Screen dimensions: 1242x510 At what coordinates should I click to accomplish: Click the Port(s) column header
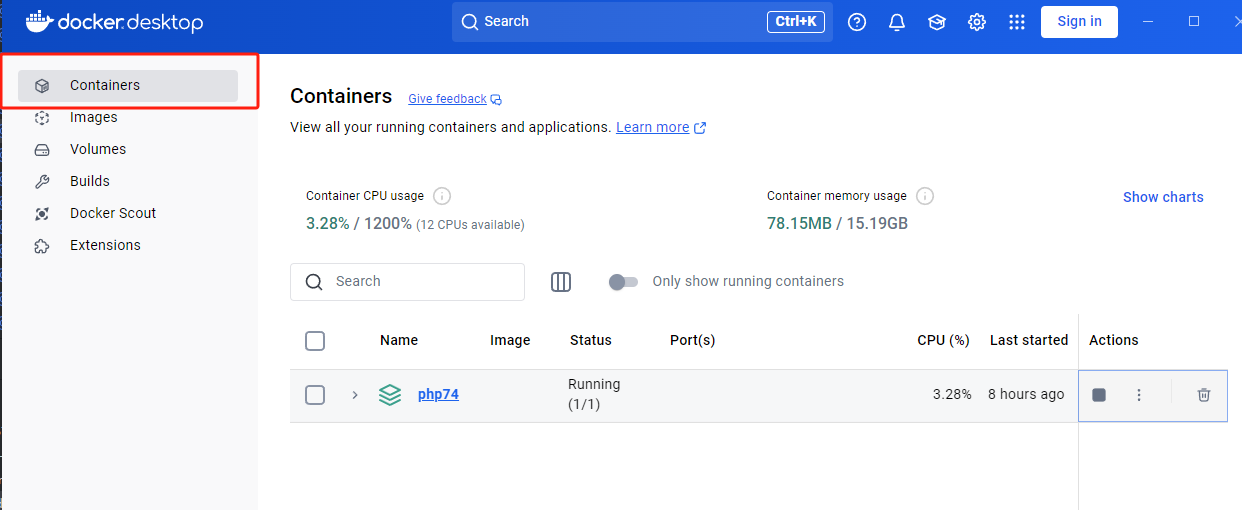(x=692, y=341)
